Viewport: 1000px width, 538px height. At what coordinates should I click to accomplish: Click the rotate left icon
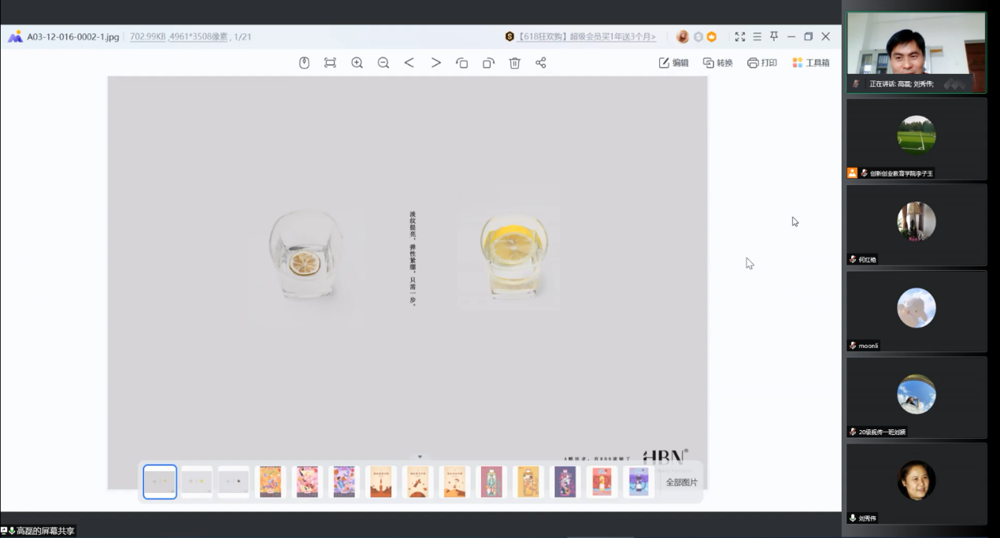[x=462, y=63]
